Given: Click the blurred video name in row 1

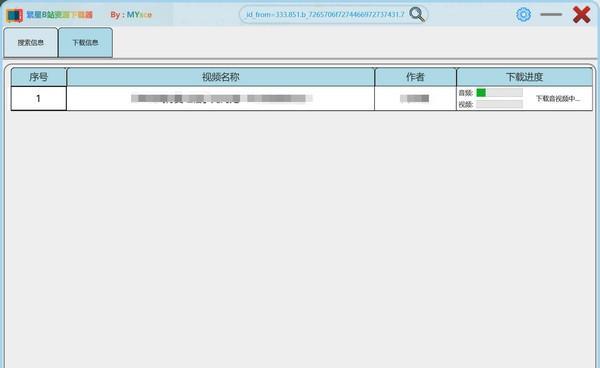Looking at the screenshot, I should coord(222,99).
